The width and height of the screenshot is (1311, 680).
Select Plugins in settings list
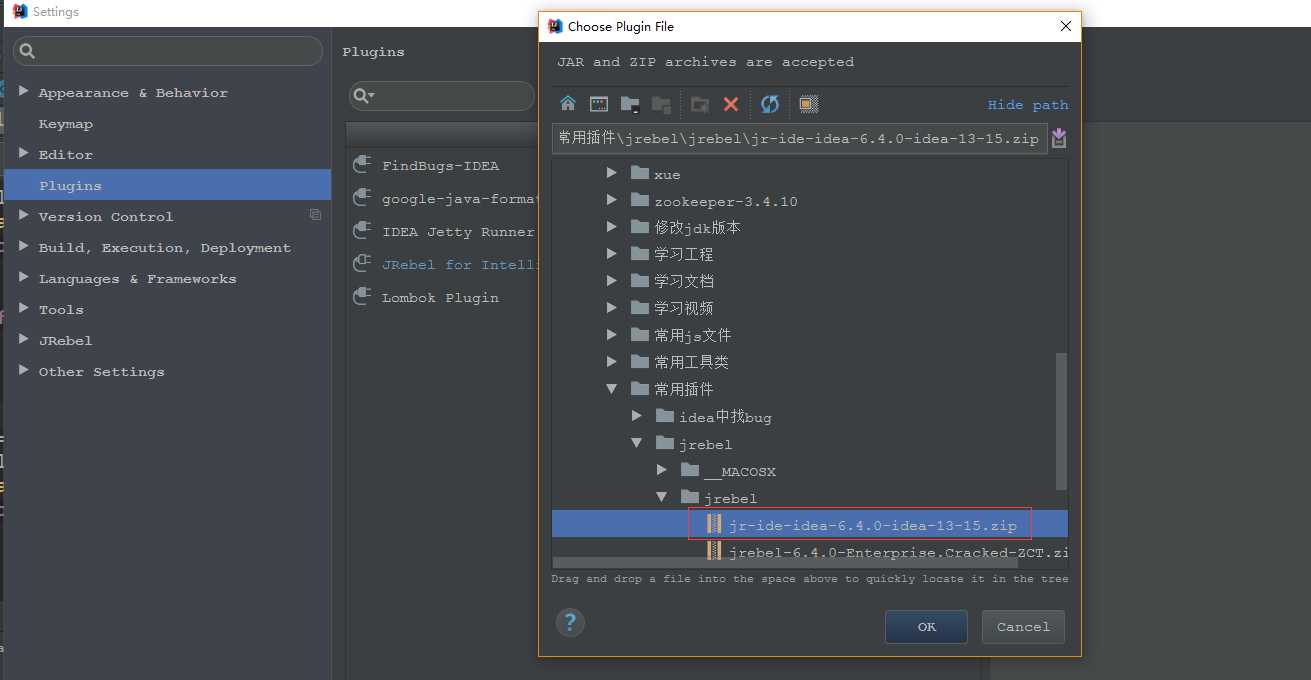pyautogui.click(x=167, y=185)
